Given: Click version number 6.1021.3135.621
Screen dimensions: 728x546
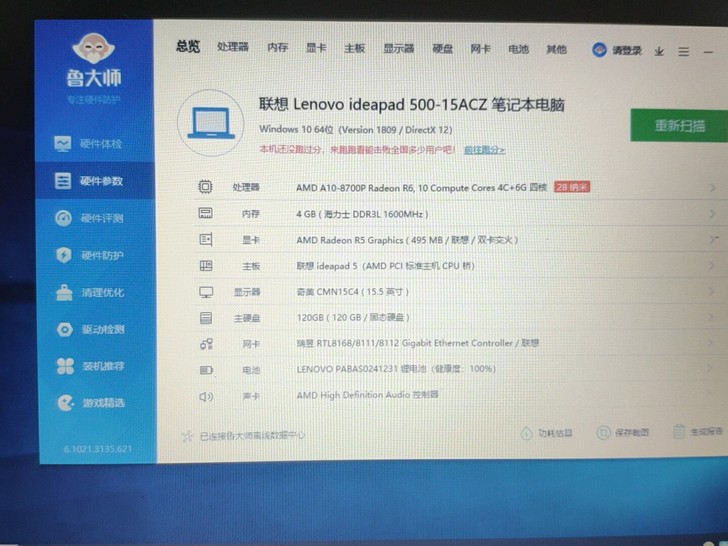Looking at the screenshot, I should point(98,449).
